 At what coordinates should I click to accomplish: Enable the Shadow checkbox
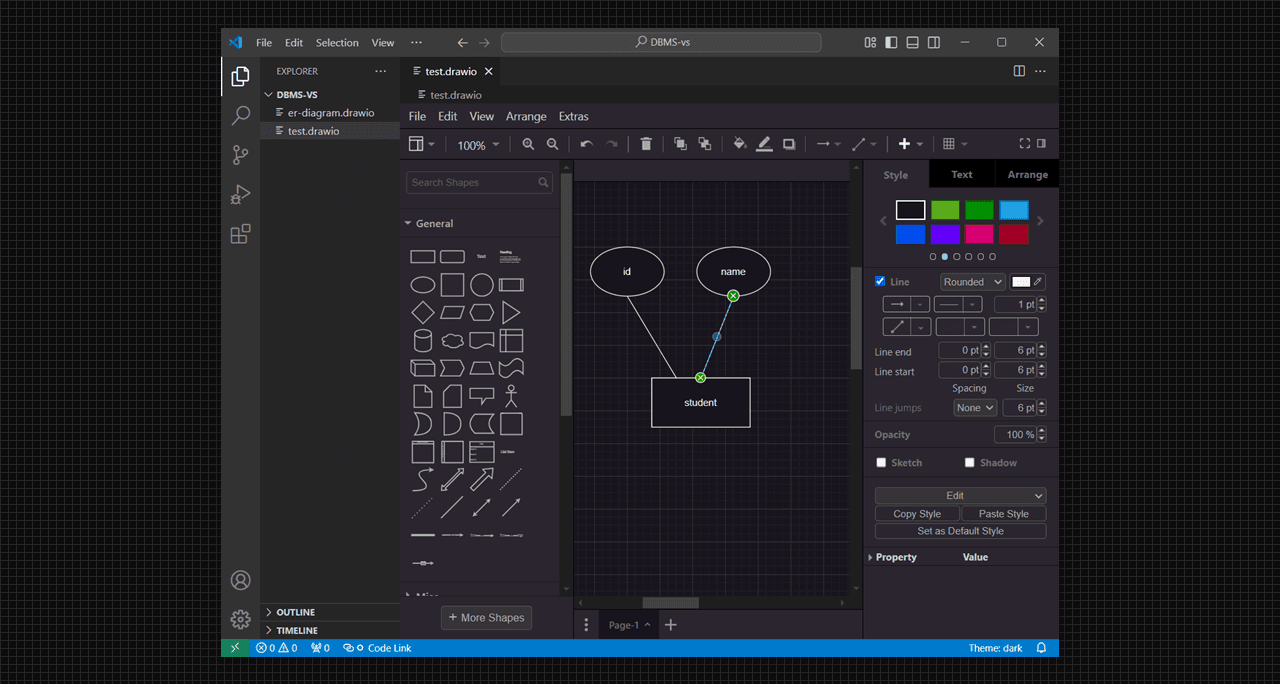[969, 463]
